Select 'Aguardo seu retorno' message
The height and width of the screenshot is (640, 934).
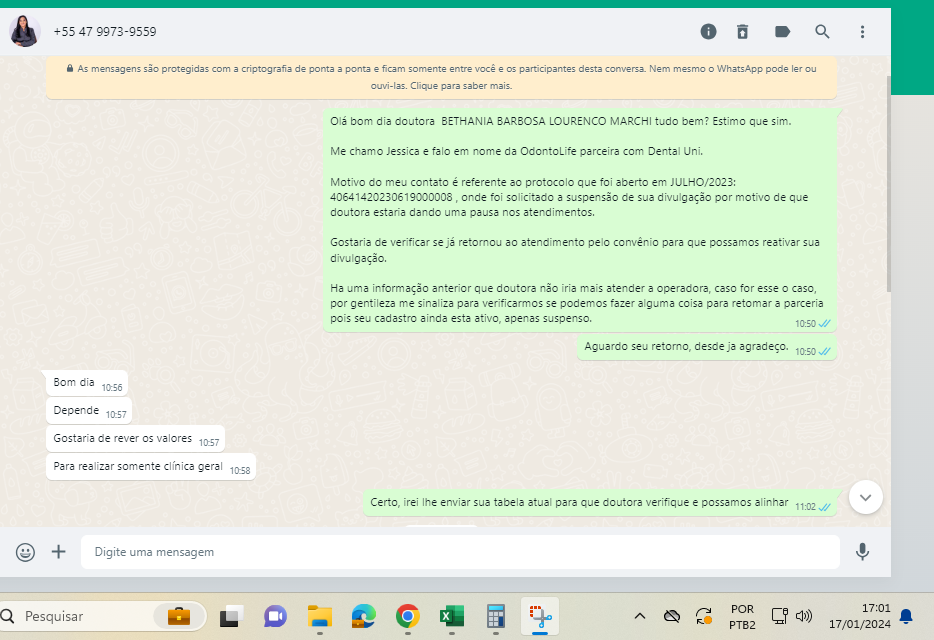coord(706,347)
